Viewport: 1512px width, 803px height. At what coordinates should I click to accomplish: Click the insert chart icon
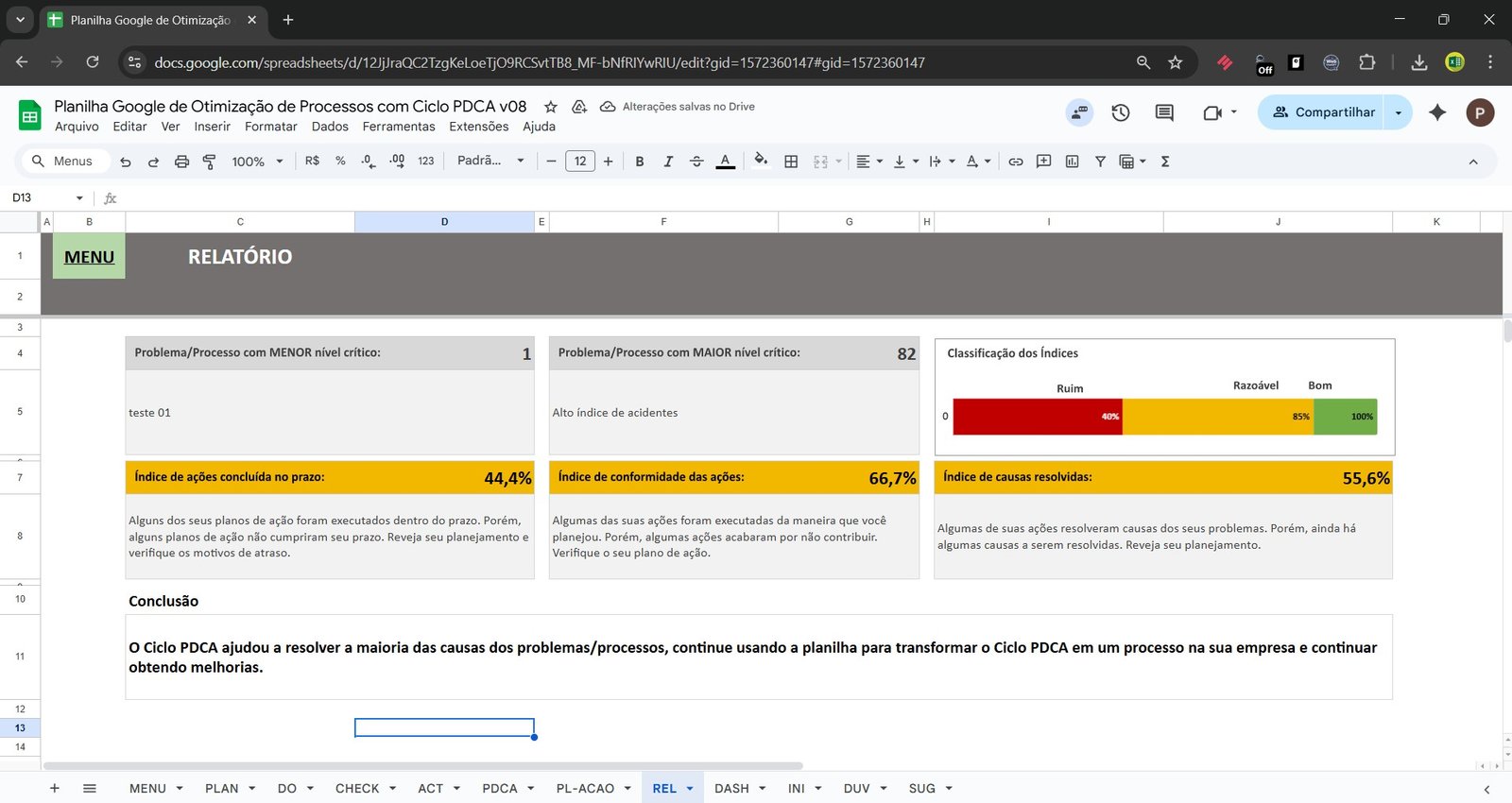pos(1072,162)
